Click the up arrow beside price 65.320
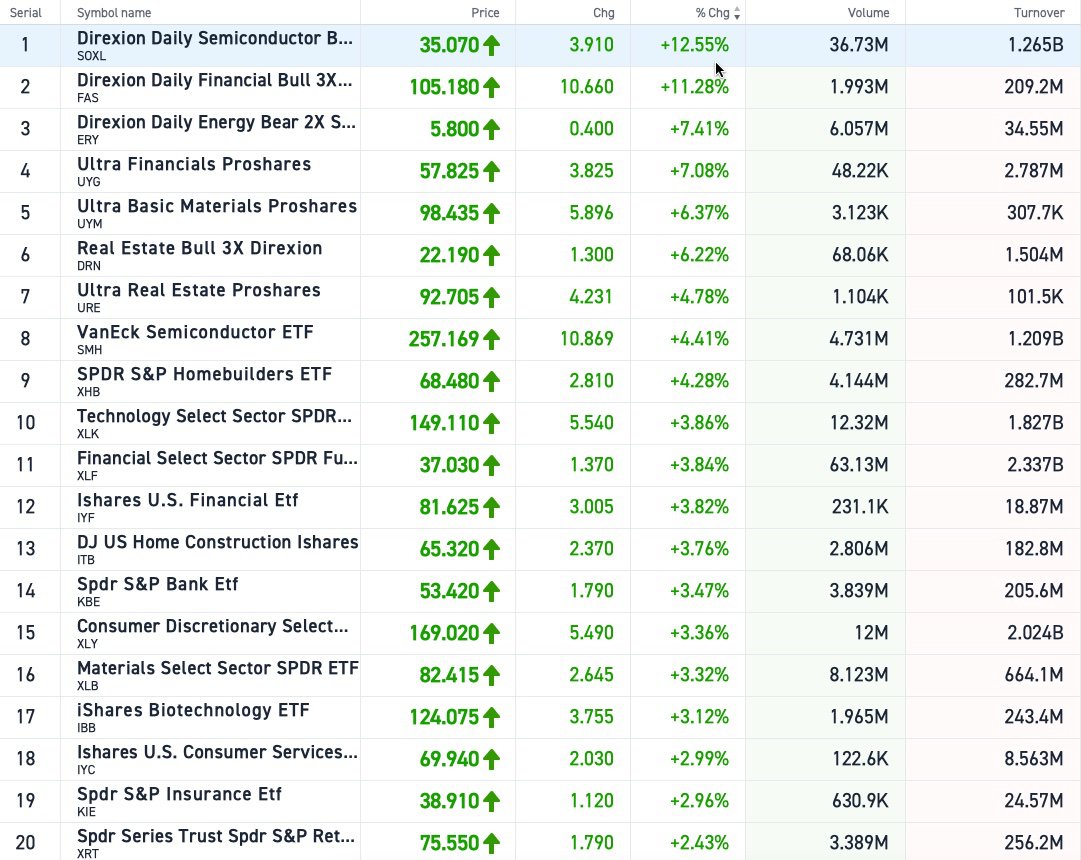 click(491, 550)
